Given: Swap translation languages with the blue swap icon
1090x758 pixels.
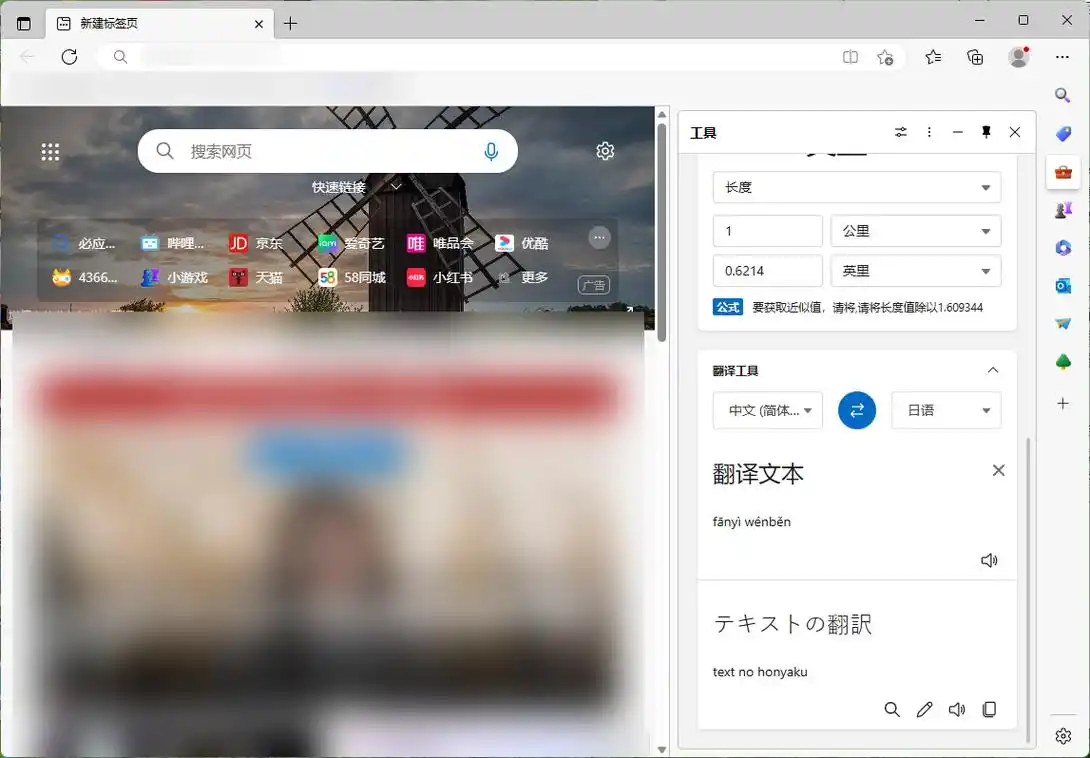Looking at the screenshot, I should point(856,410).
